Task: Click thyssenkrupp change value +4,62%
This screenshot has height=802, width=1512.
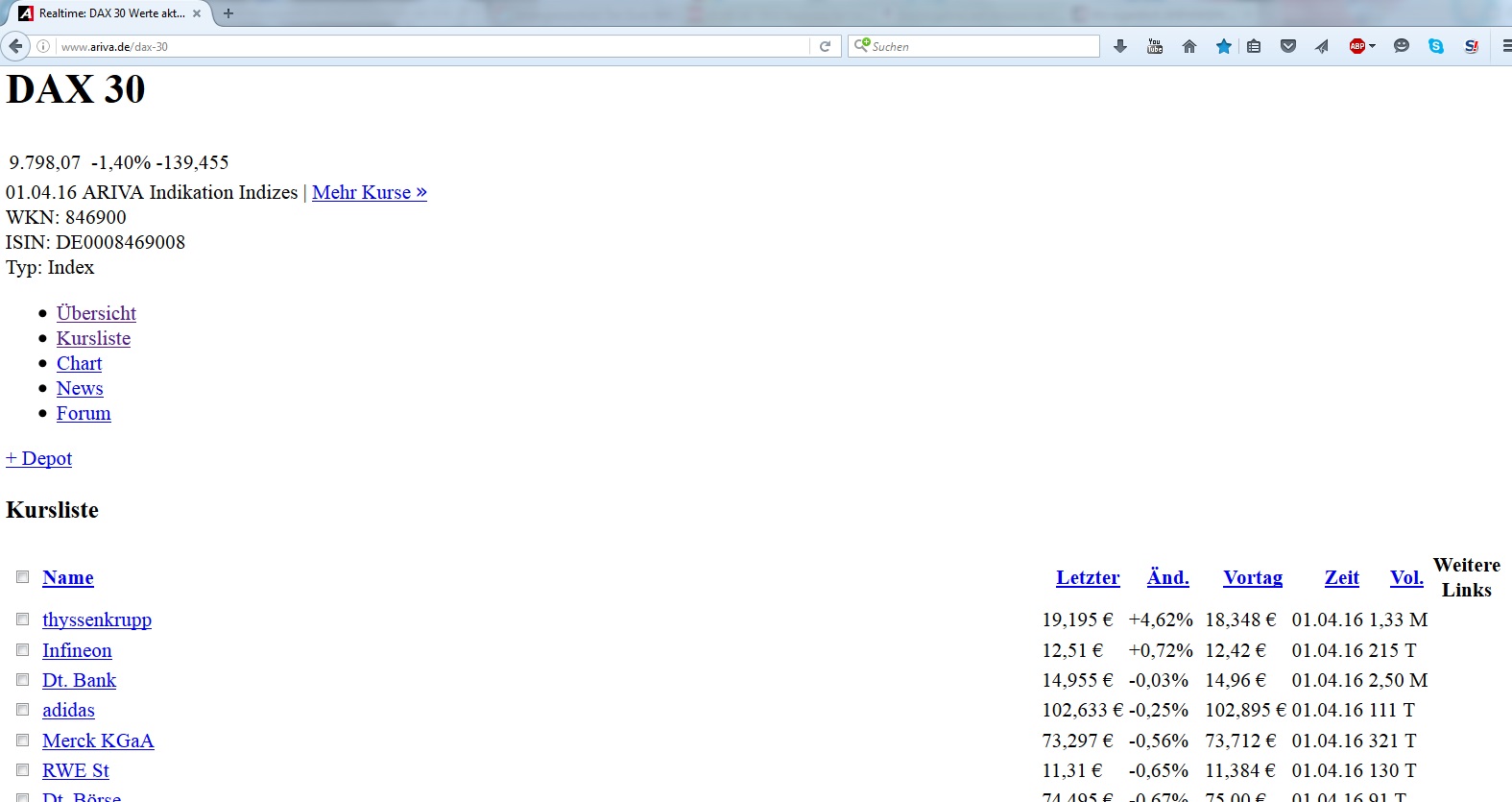Action: (1161, 620)
